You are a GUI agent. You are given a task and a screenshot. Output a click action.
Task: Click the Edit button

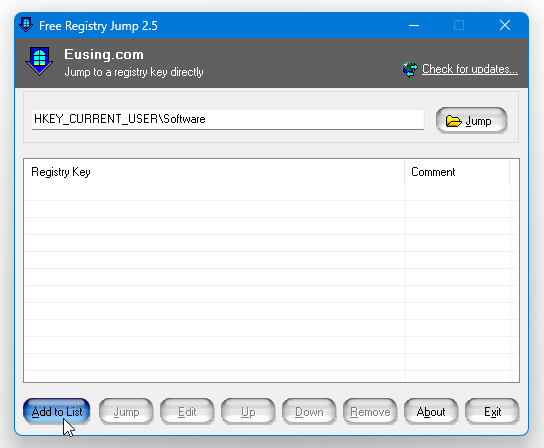(187, 412)
